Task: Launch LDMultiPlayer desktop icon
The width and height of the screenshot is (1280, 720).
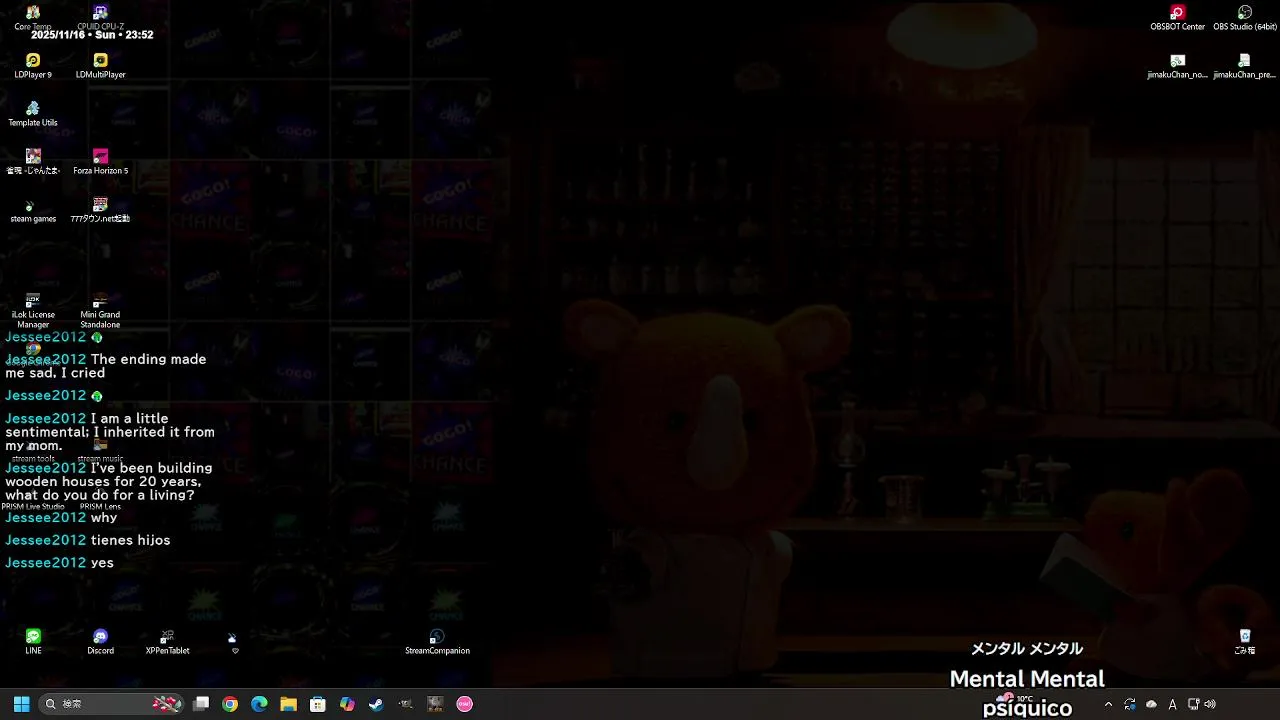Action: tap(100, 65)
